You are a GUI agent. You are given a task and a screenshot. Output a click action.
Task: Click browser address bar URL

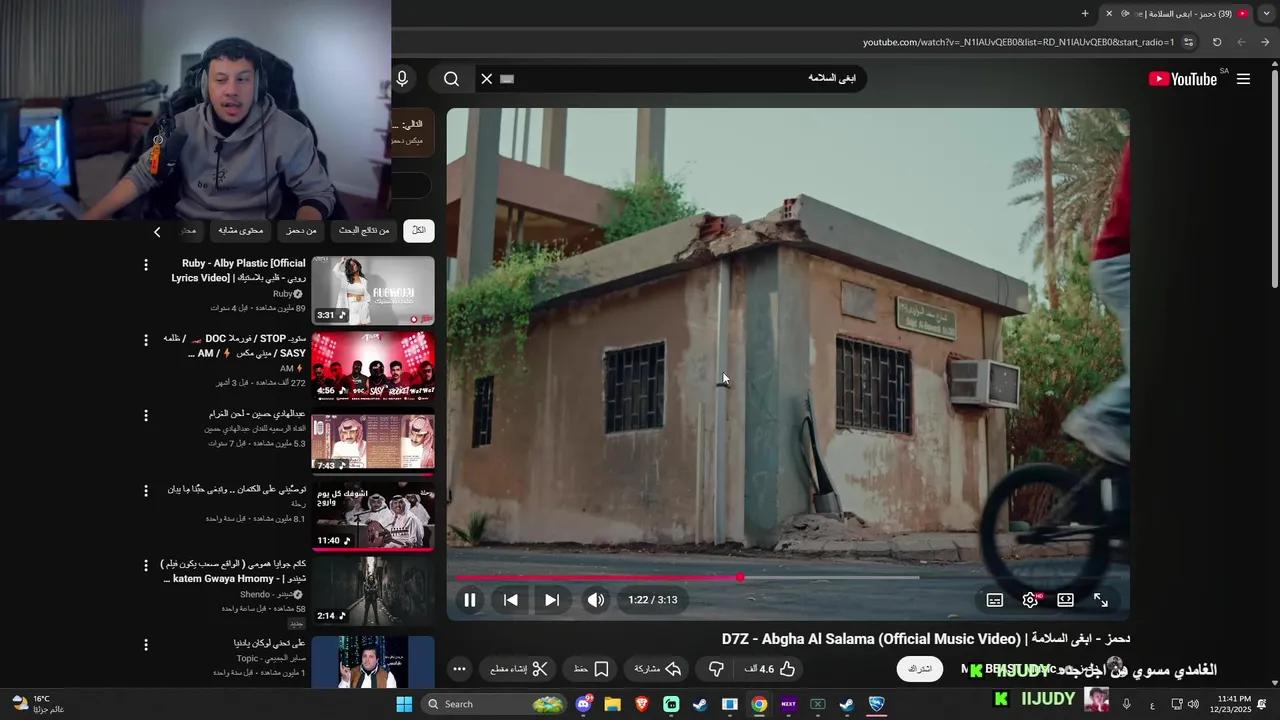[x=1018, y=42]
